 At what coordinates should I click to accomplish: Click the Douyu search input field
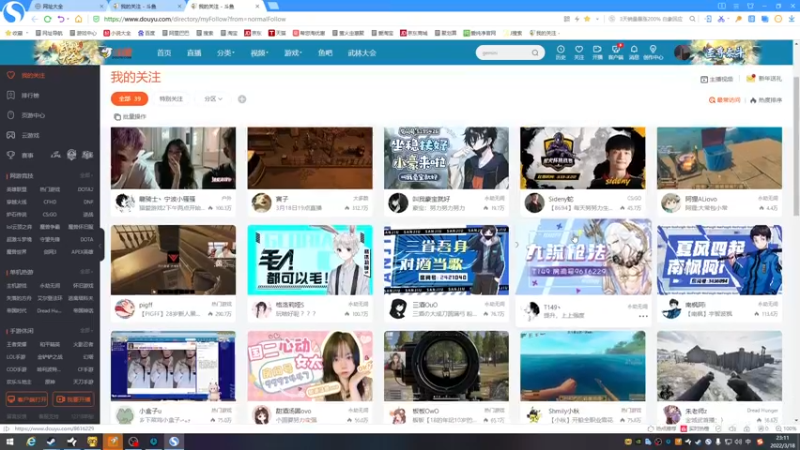(503, 53)
